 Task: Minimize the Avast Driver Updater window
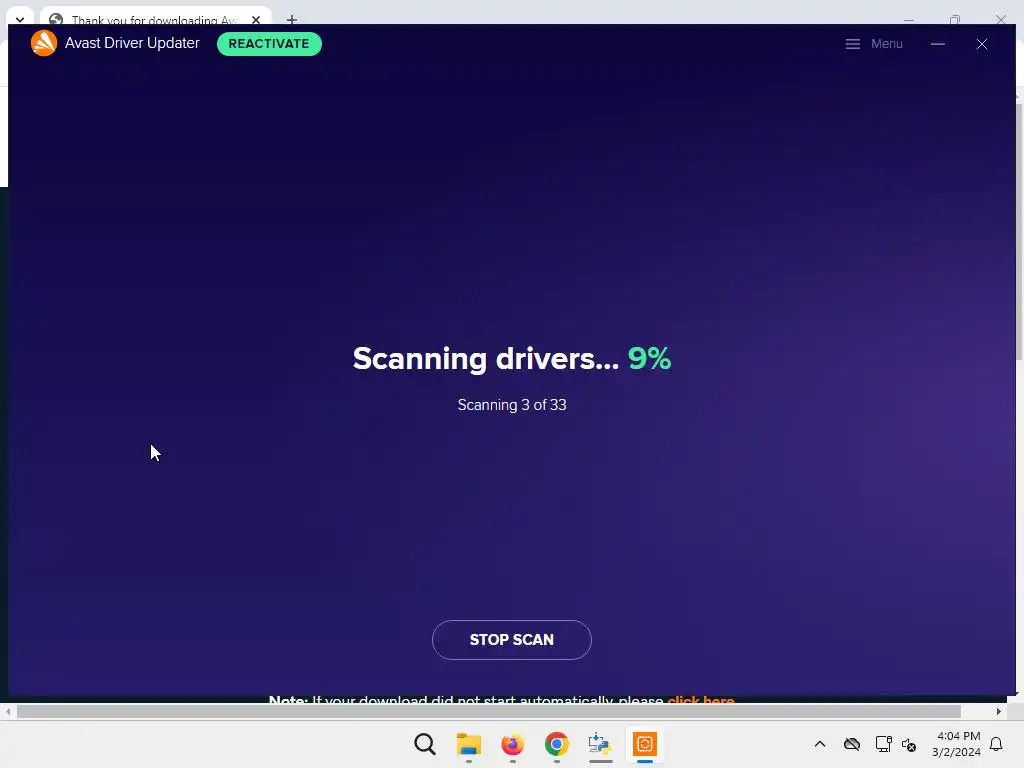pyautogui.click(x=938, y=44)
